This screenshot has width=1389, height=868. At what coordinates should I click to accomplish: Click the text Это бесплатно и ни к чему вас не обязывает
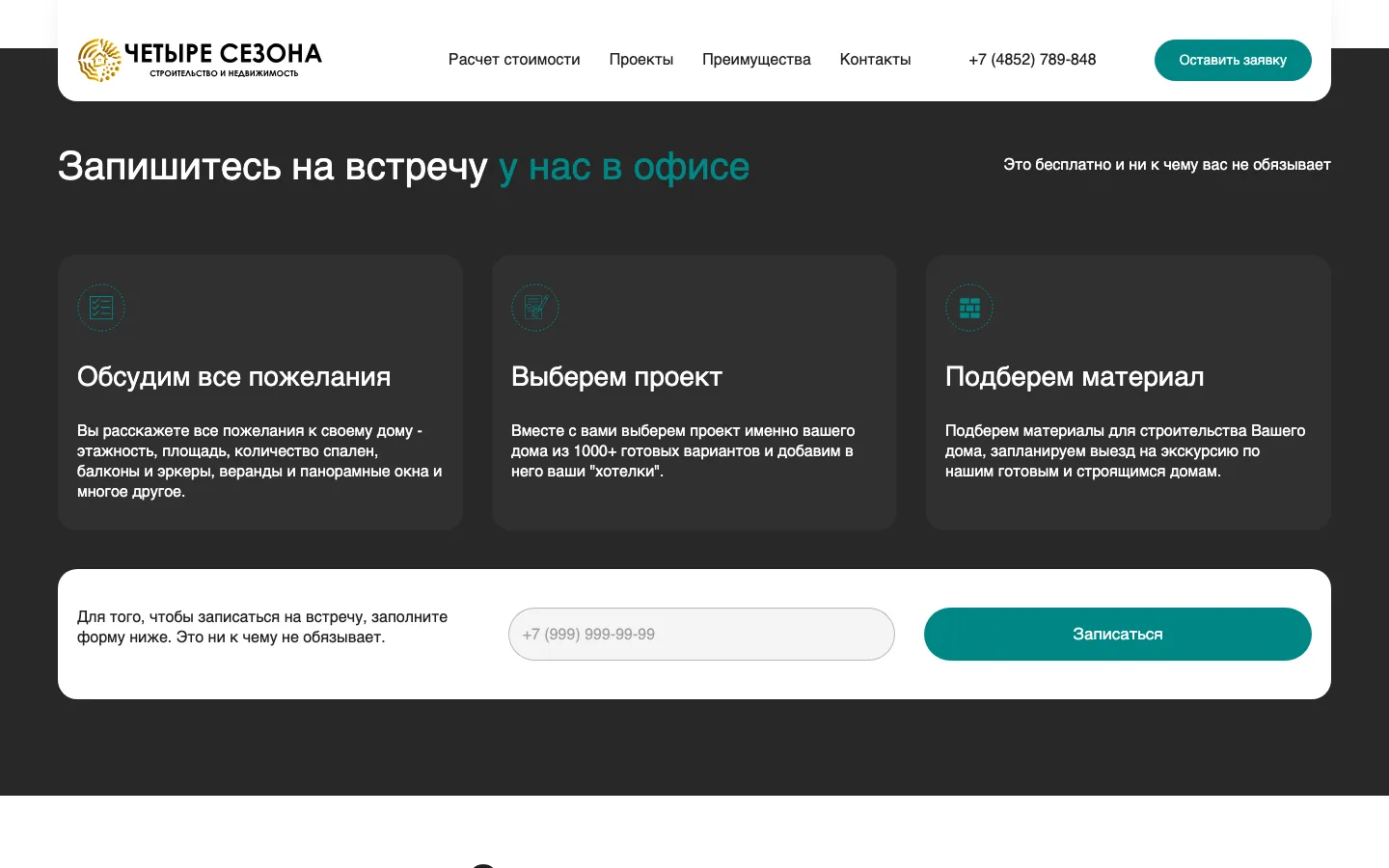coord(1167,165)
